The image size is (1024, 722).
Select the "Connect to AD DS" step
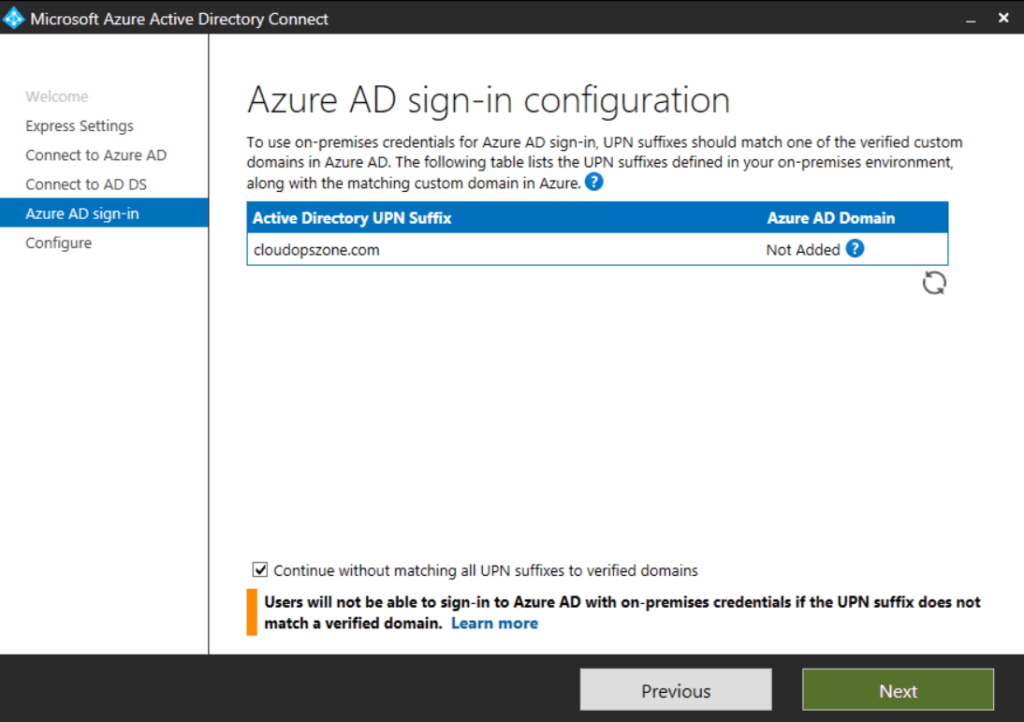point(89,184)
